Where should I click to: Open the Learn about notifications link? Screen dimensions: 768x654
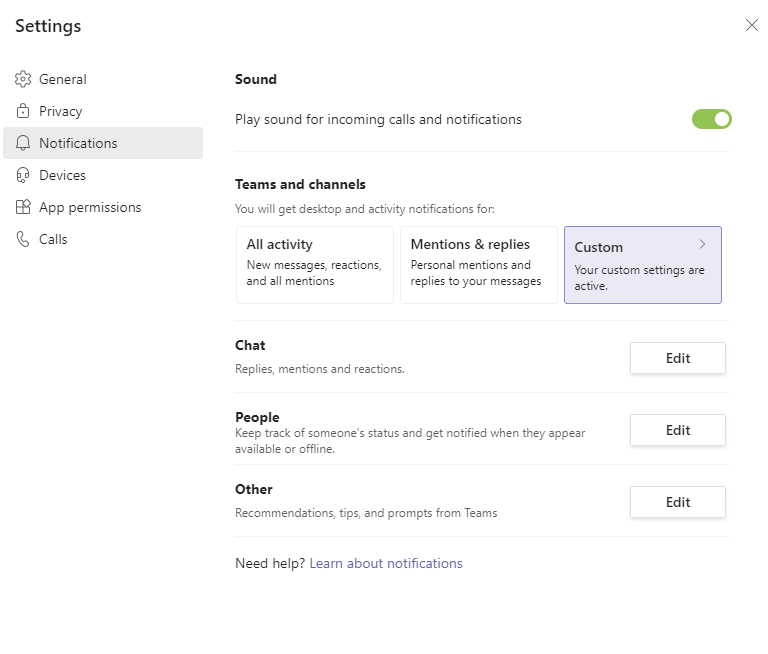click(386, 563)
